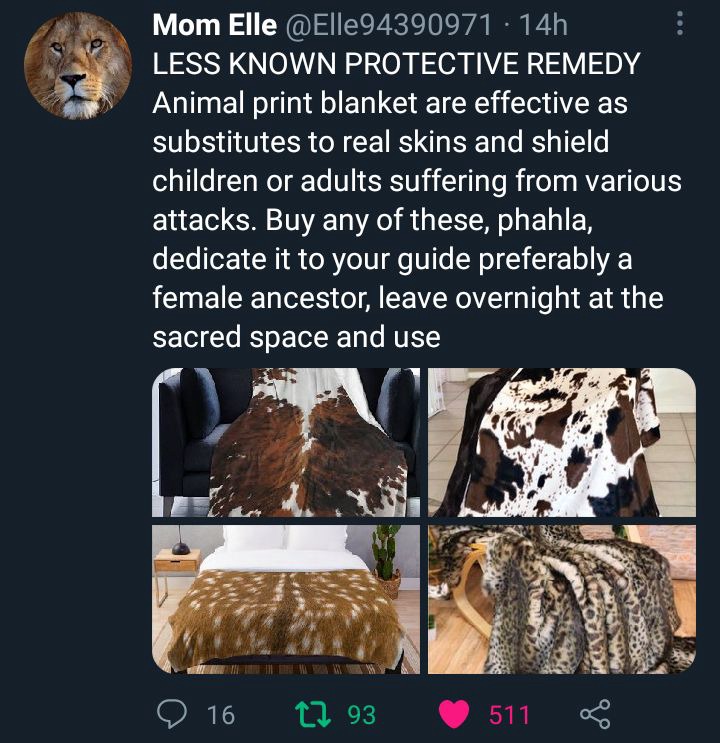Screen dimensions: 720x743
Task: Click the 93 retweets count
Action: pos(362,715)
